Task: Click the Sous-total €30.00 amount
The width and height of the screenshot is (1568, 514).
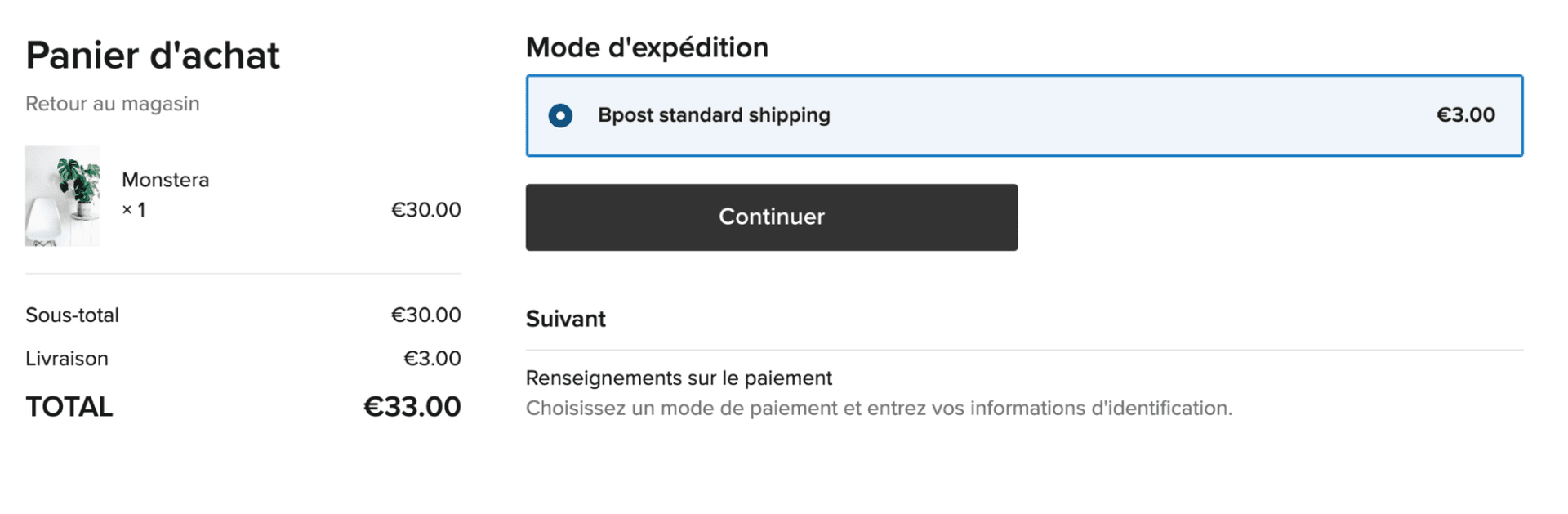Action: tap(425, 315)
